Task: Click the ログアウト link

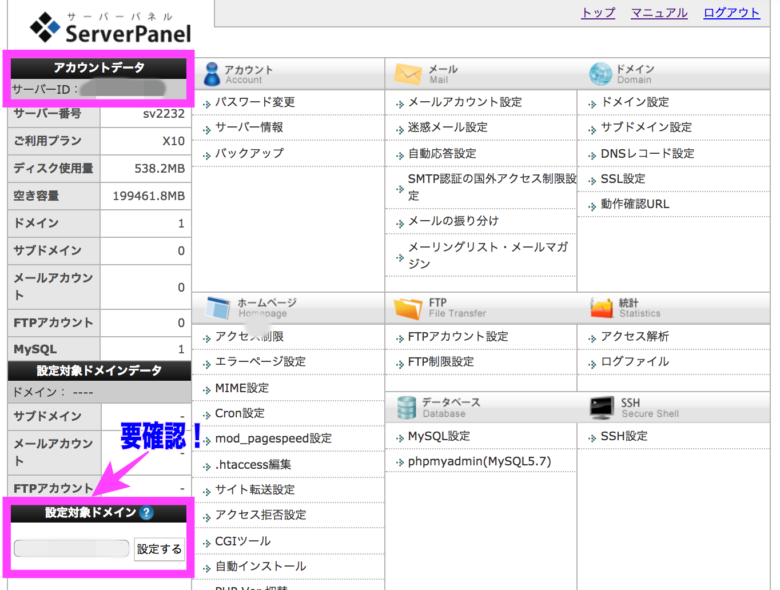Action: point(731,13)
